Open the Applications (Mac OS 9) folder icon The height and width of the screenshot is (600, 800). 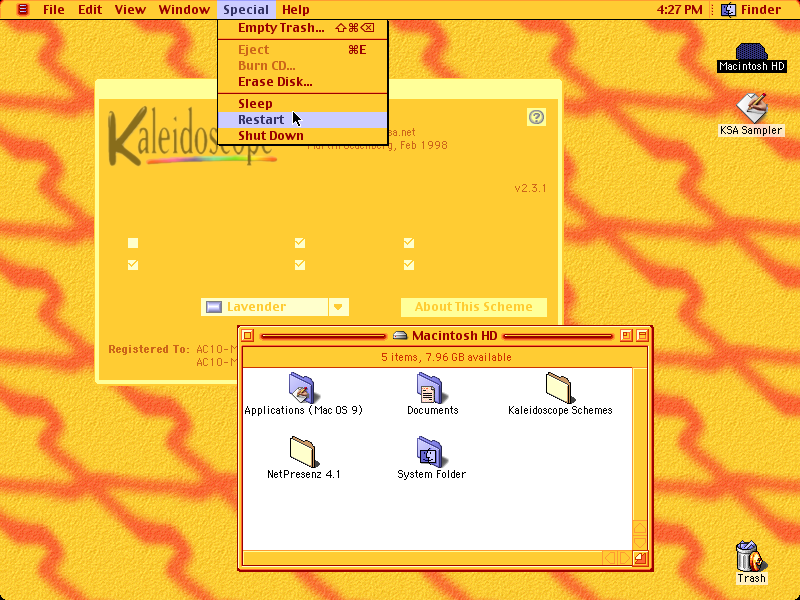(302, 388)
